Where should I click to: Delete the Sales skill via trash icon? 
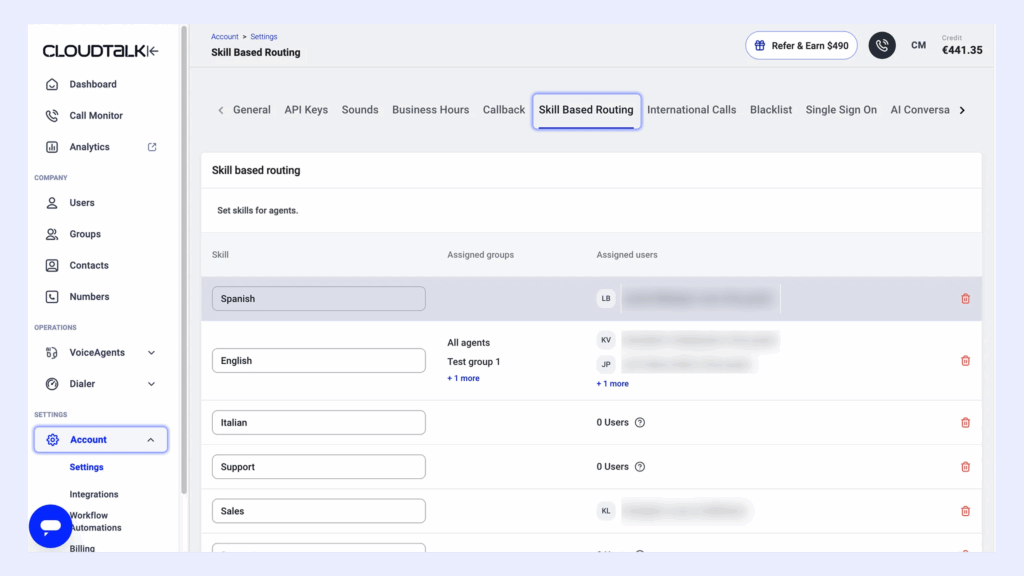[965, 510]
